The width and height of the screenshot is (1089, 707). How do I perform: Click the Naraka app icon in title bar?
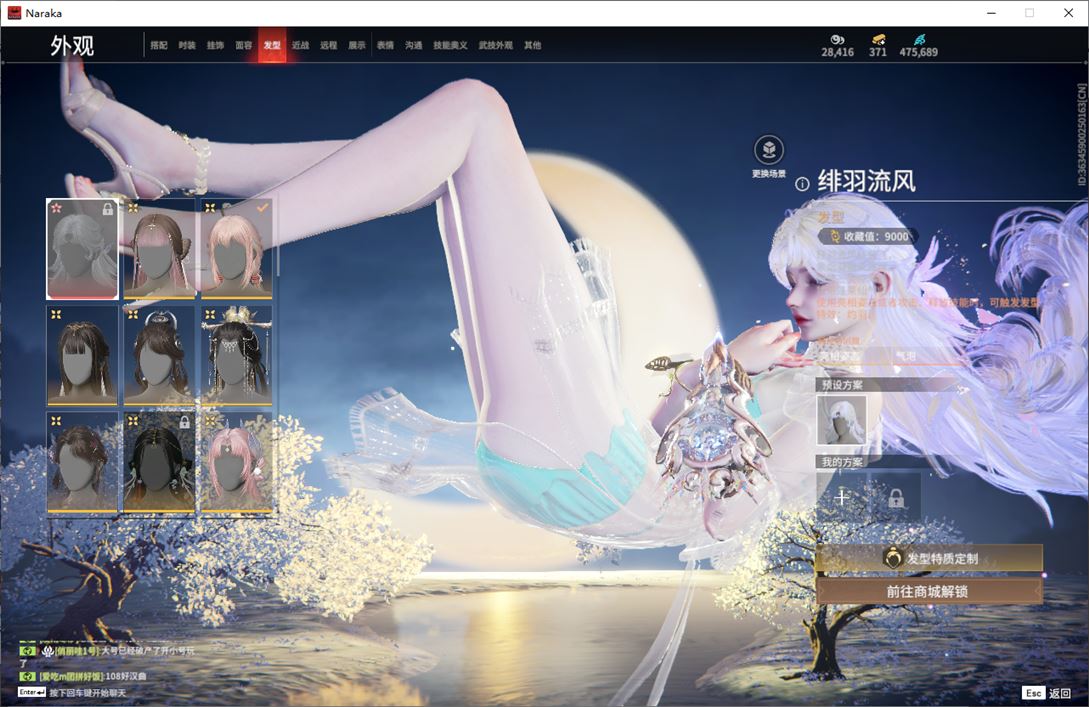click(x=14, y=13)
